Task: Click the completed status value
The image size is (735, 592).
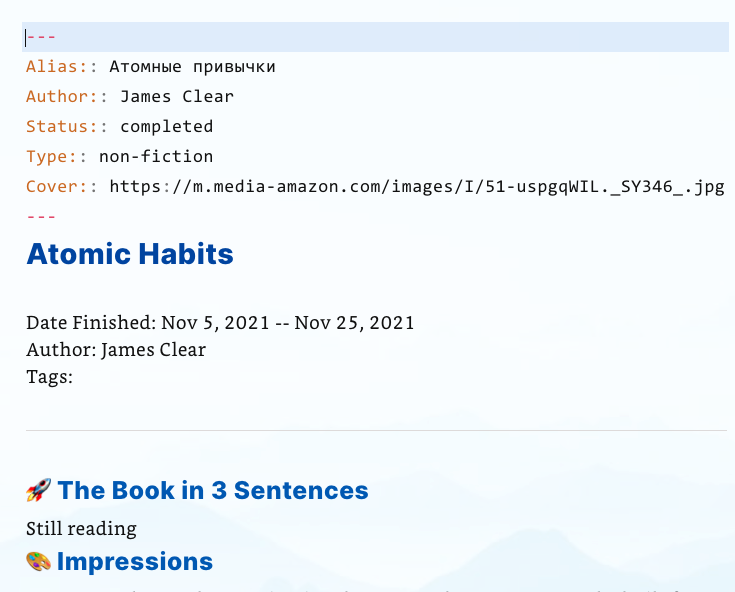Action: 166,127
